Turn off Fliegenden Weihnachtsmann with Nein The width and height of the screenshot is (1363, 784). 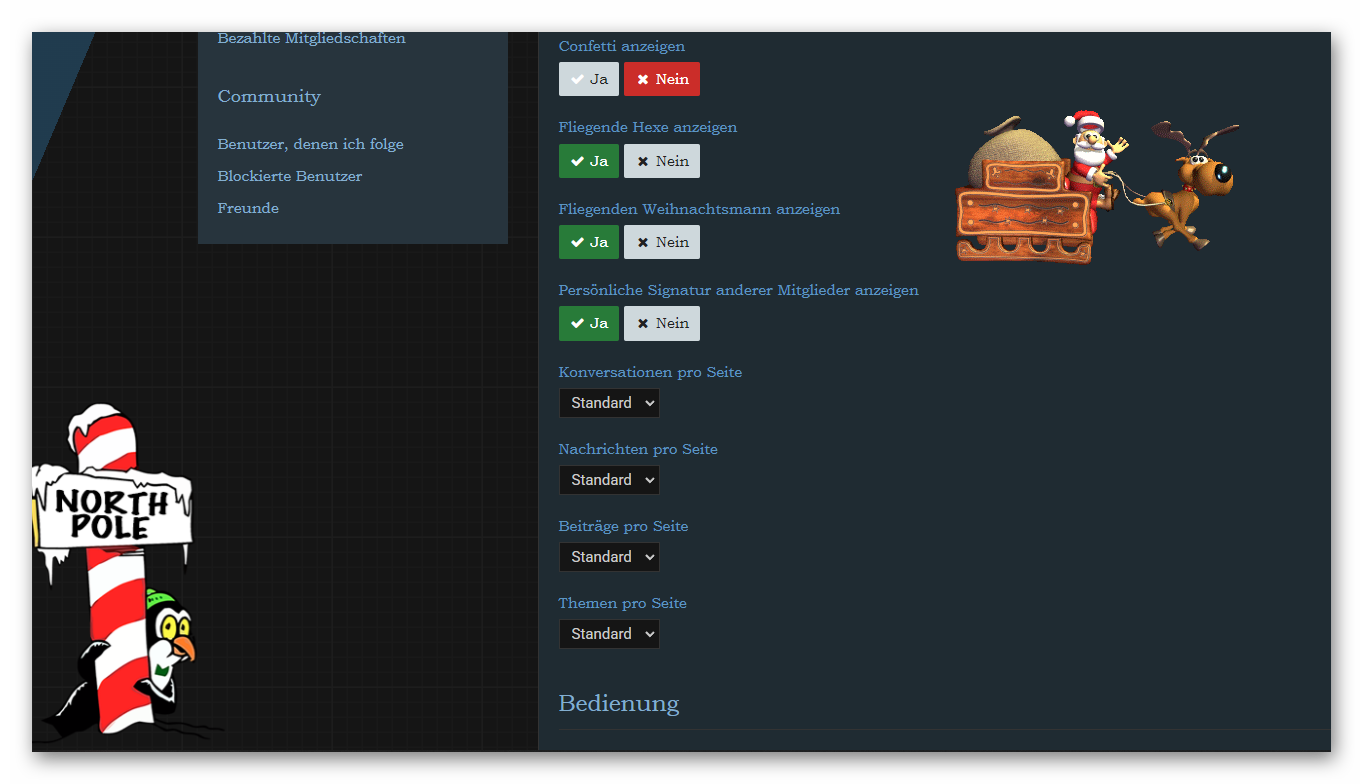[x=662, y=242]
